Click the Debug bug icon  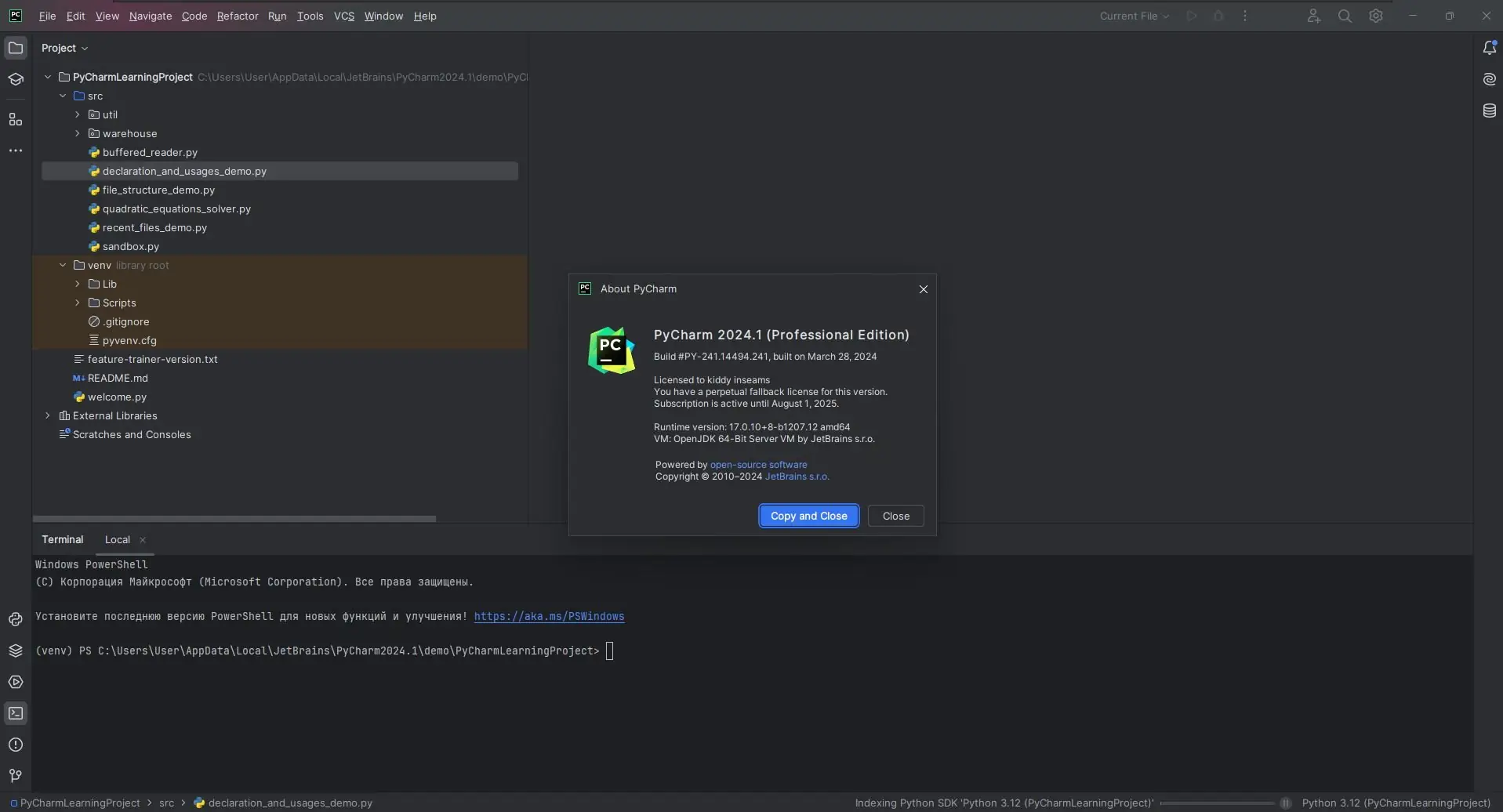(x=1218, y=16)
